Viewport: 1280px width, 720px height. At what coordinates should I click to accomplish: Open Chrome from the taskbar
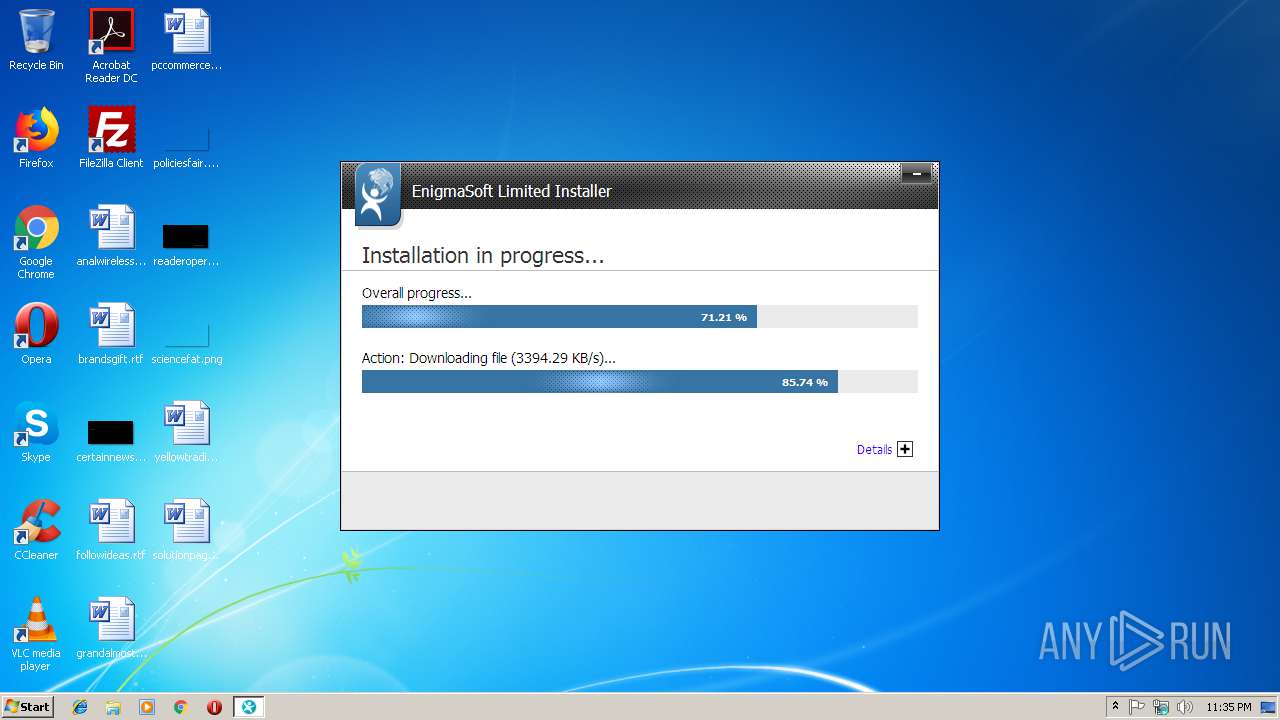coord(181,707)
